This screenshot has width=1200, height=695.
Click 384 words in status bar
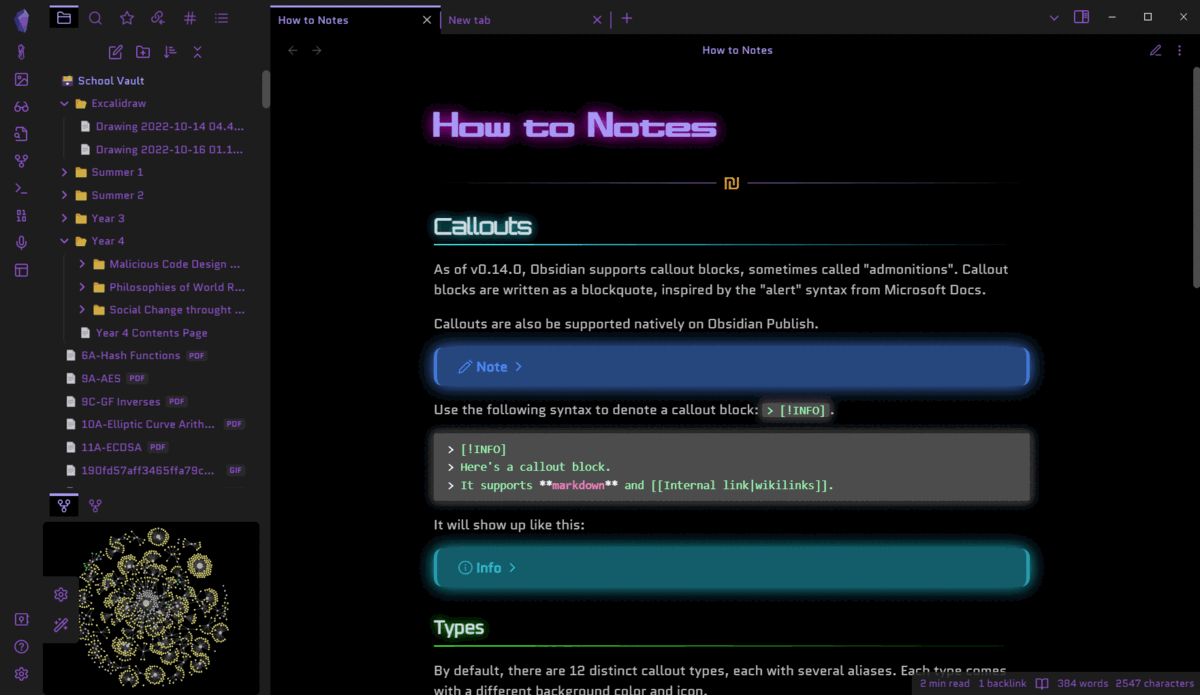(1083, 684)
